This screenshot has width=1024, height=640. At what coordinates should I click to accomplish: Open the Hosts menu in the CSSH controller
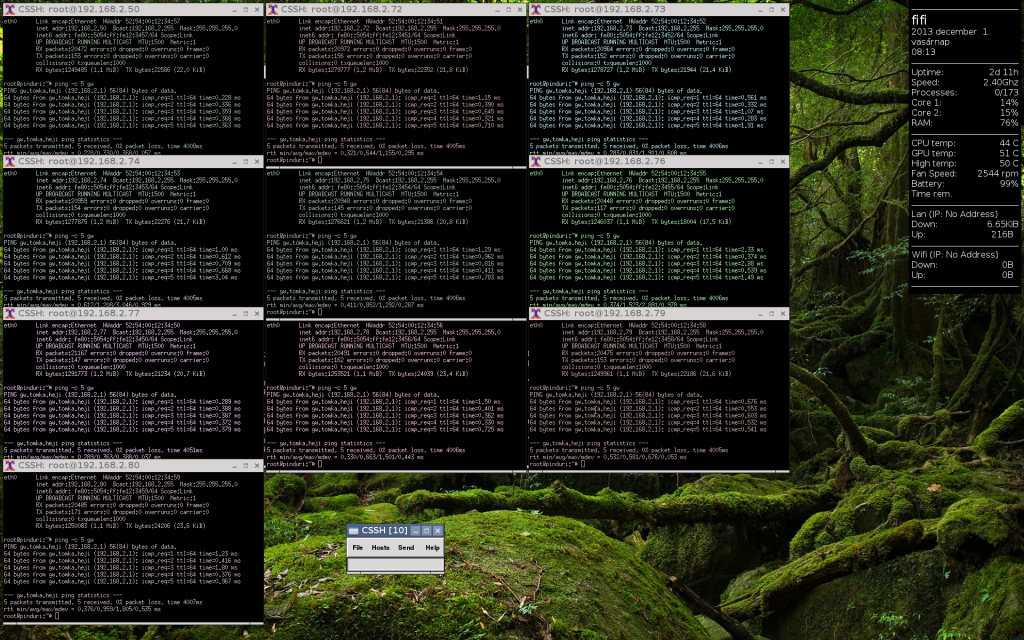click(x=379, y=547)
